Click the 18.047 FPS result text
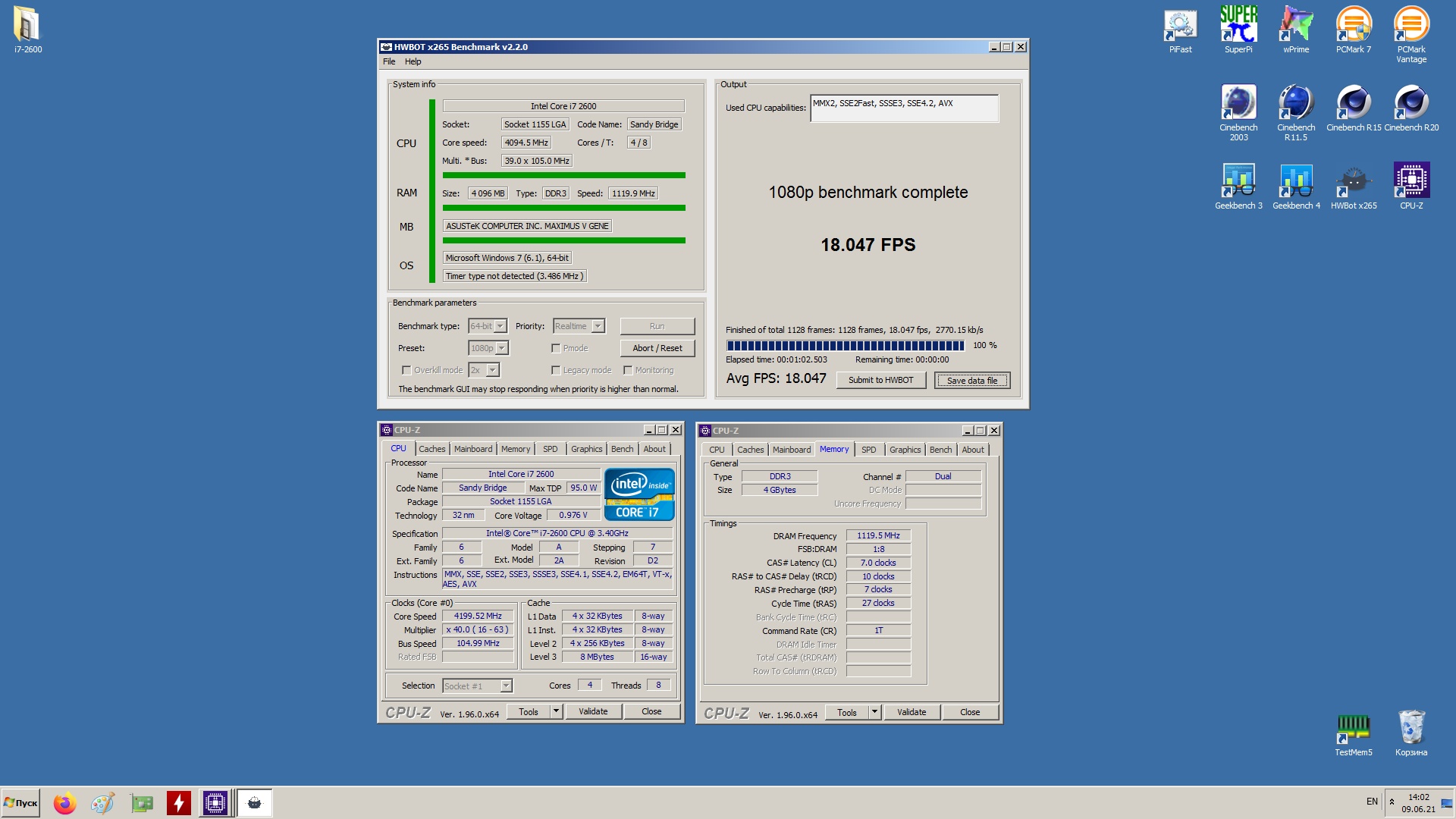The height and width of the screenshot is (819, 1456). pos(868,244)
